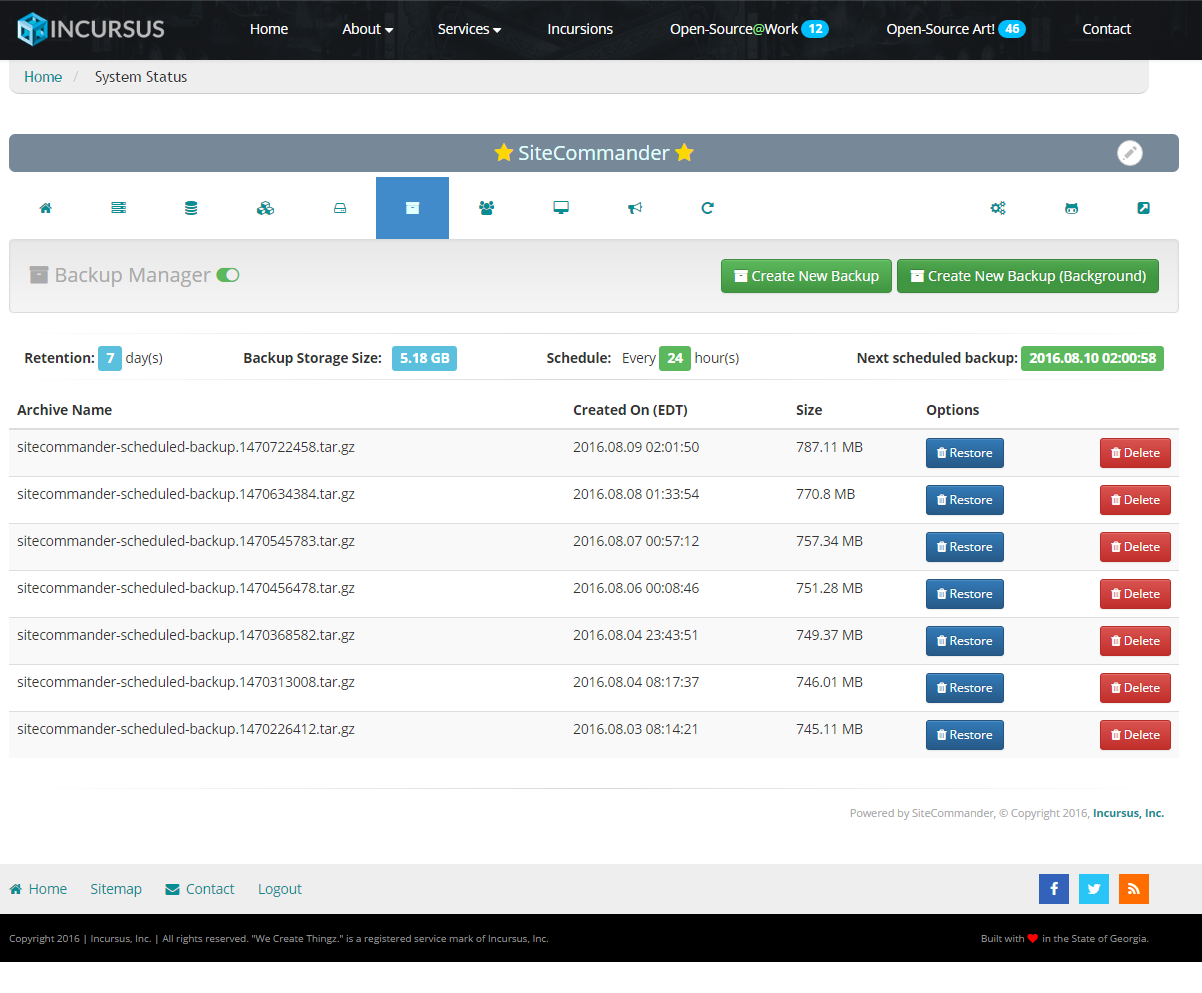
Task: Select the highlighted Backup Manager tab
Action: [412, 208]
